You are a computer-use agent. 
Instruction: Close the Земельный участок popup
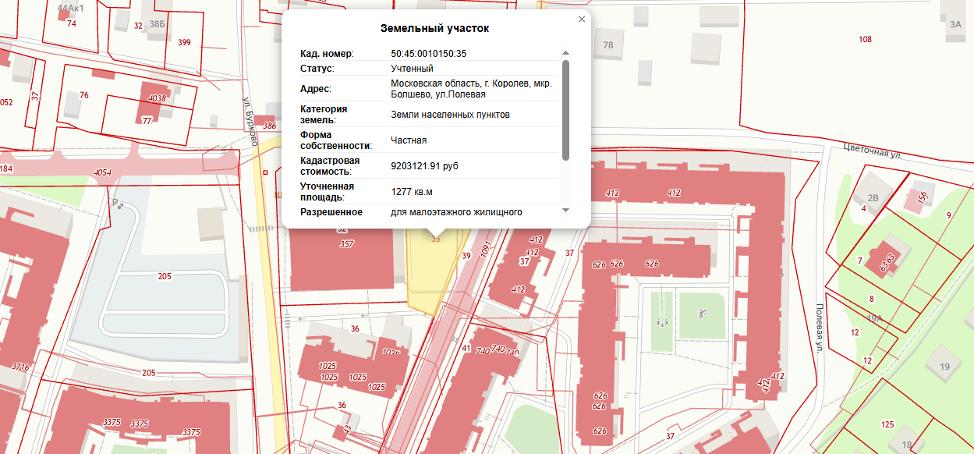point(581,19)
